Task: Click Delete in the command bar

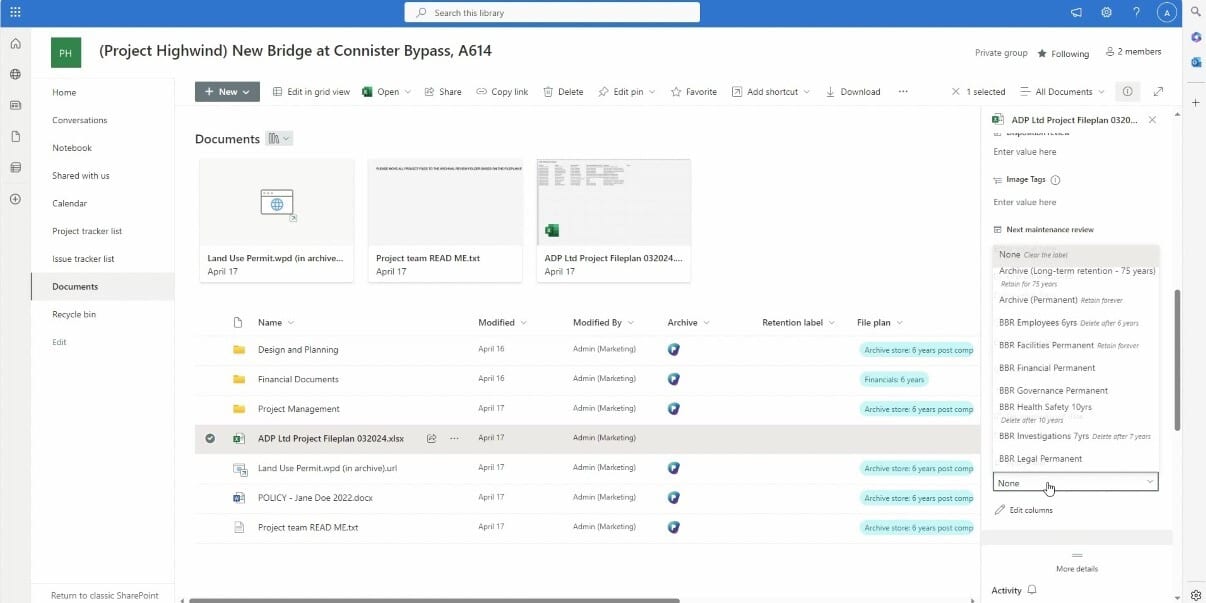Action: 563,91
